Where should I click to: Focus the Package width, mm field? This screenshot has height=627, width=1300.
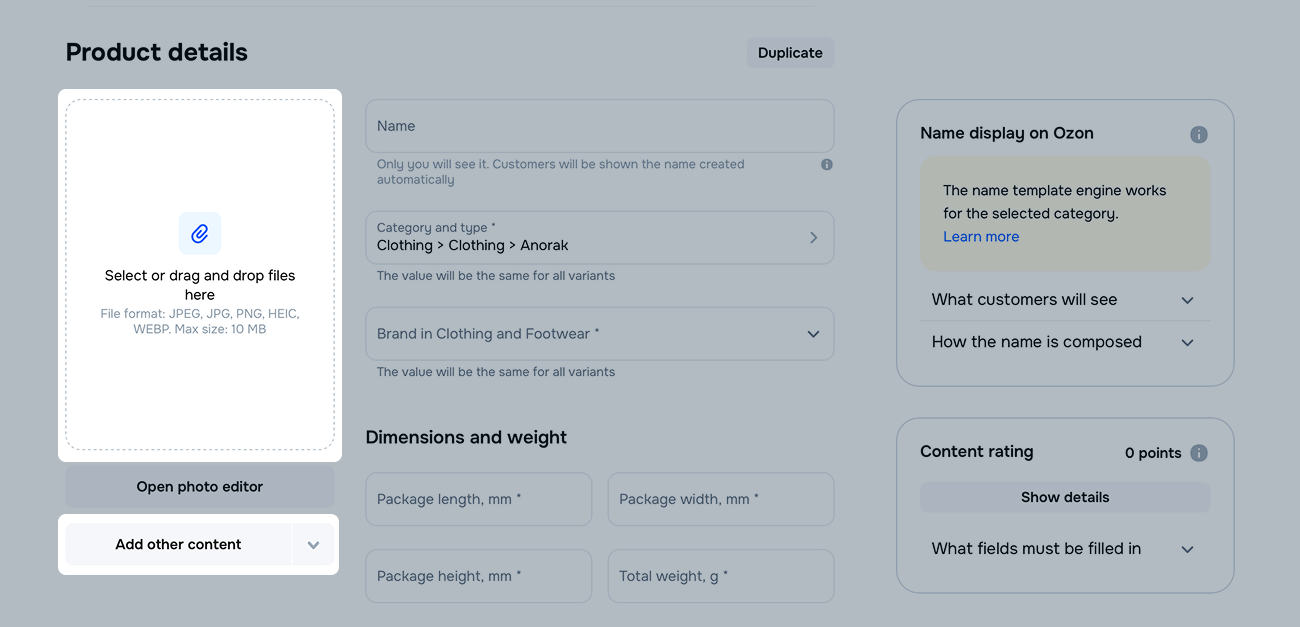click(x=720, y=499)
